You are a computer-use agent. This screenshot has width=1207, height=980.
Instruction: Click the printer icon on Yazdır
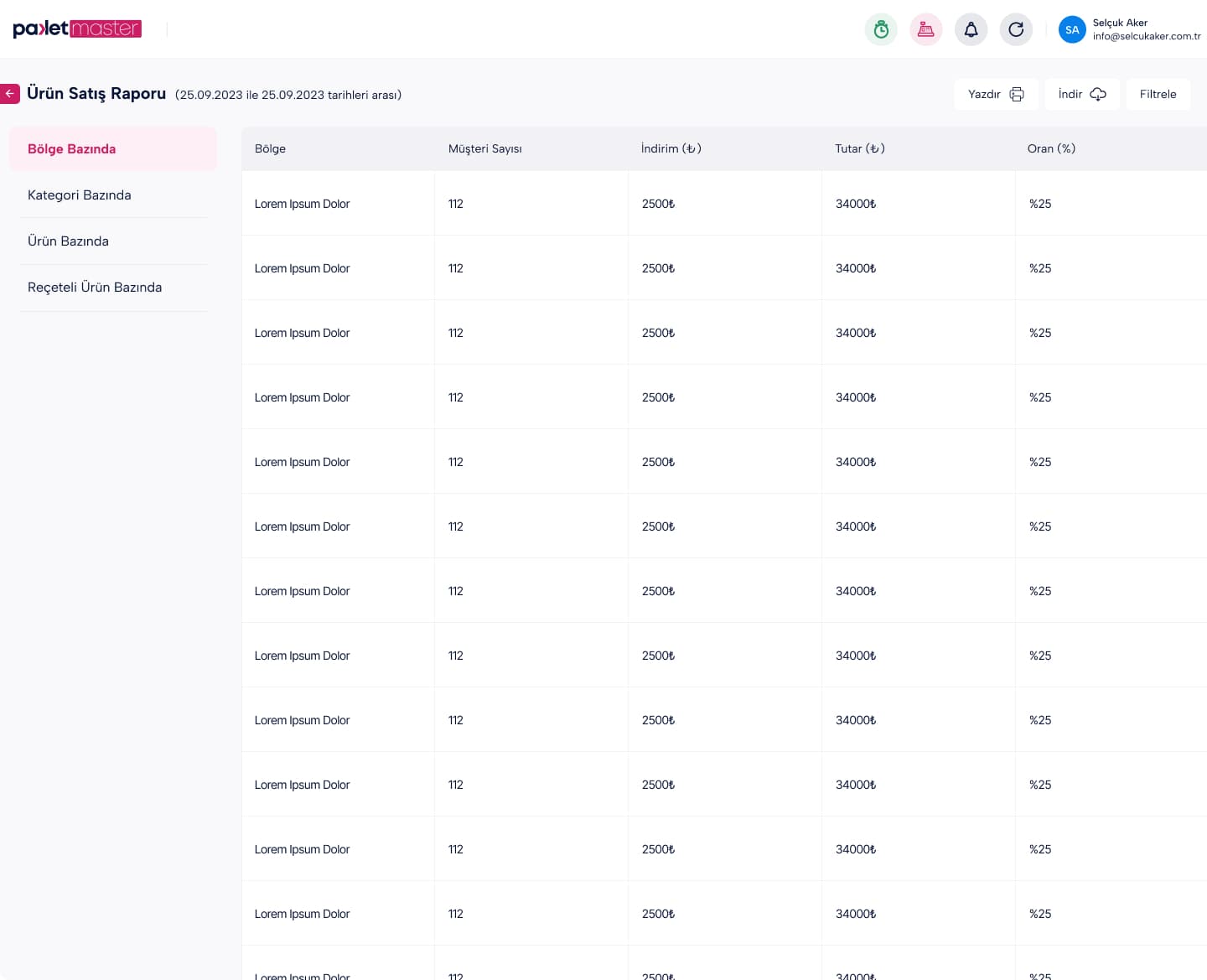click(x=1017, y=94)
